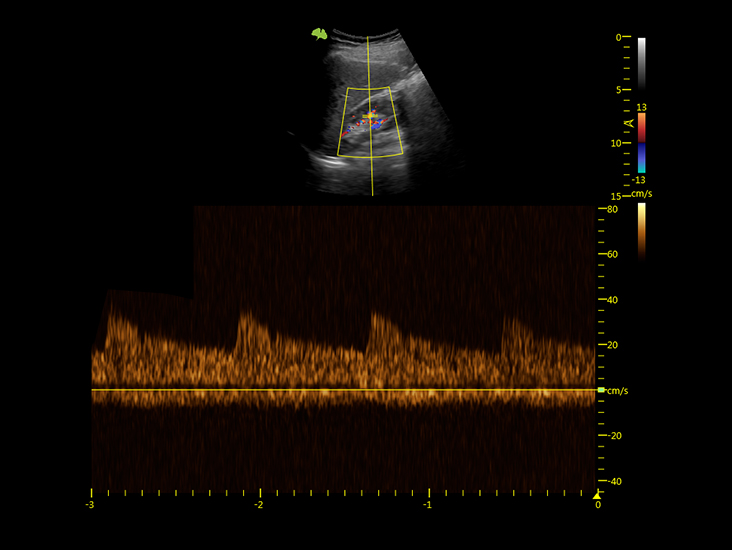The width and height of the screenshot is (732, 550).
Task: Click the spectral Doppler baseline line
Action: pos(340,390)
